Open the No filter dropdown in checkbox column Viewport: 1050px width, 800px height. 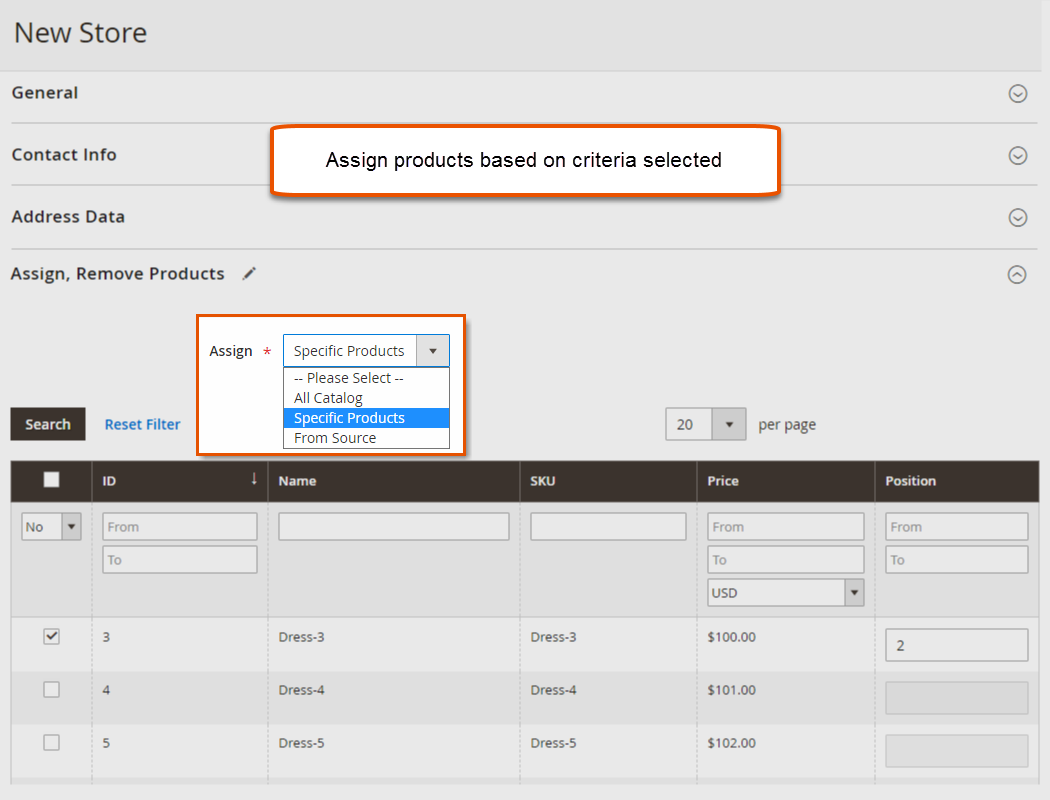pos(52,527)
